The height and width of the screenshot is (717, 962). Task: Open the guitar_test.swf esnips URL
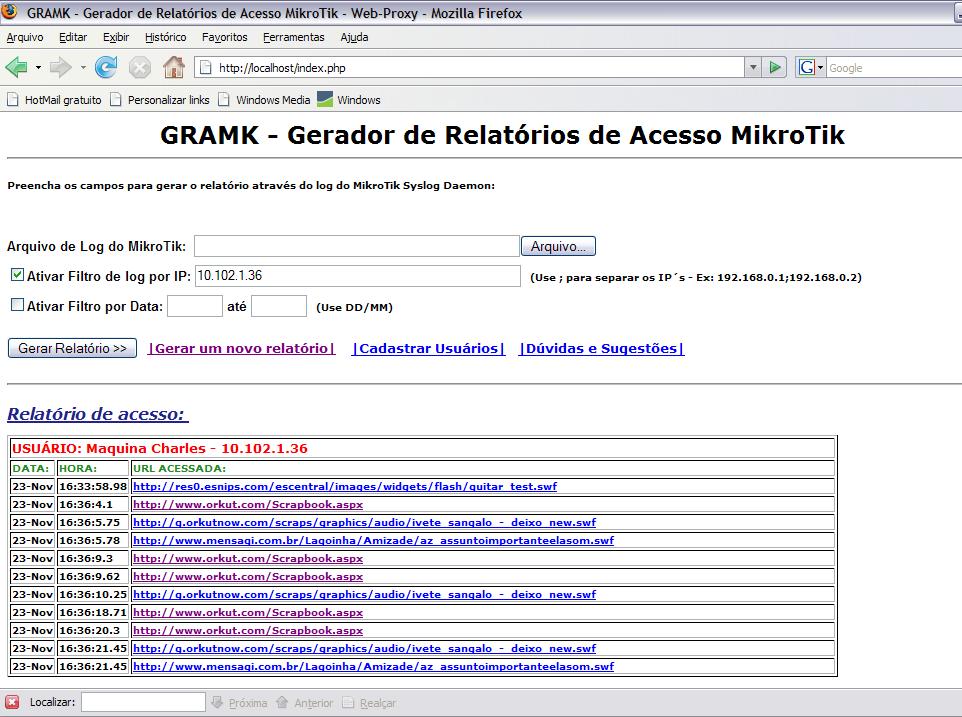pyautogui.click(x=345, y=486)
